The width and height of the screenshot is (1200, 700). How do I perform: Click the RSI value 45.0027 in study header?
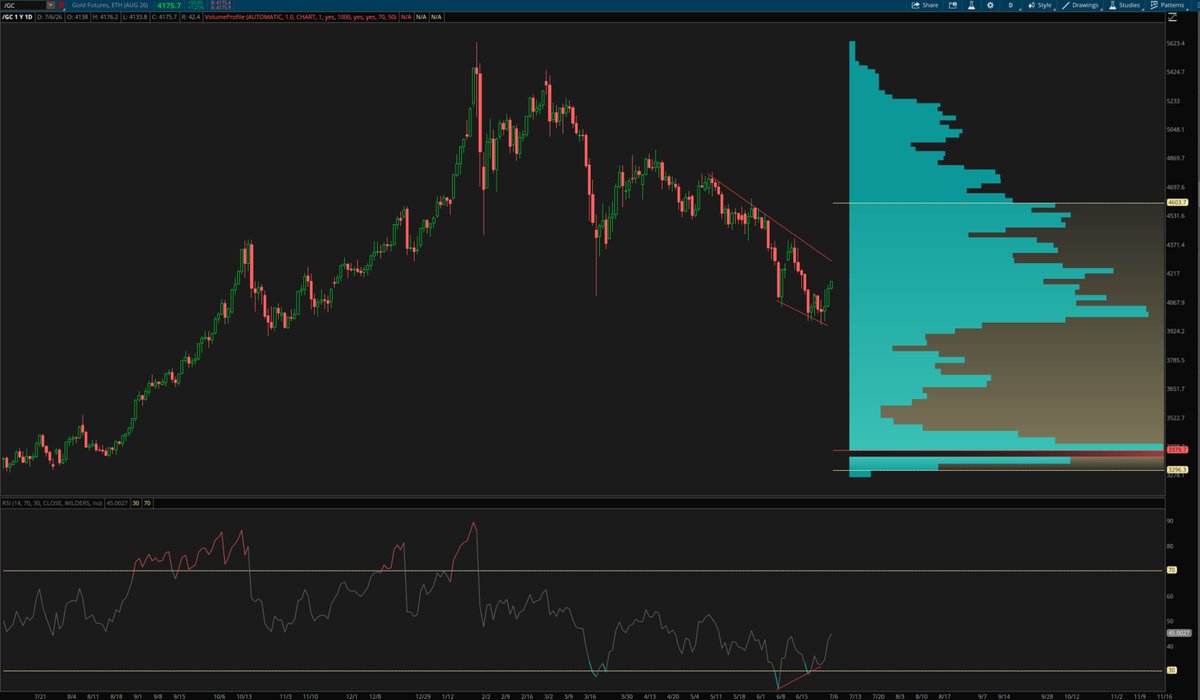[117, 503]
